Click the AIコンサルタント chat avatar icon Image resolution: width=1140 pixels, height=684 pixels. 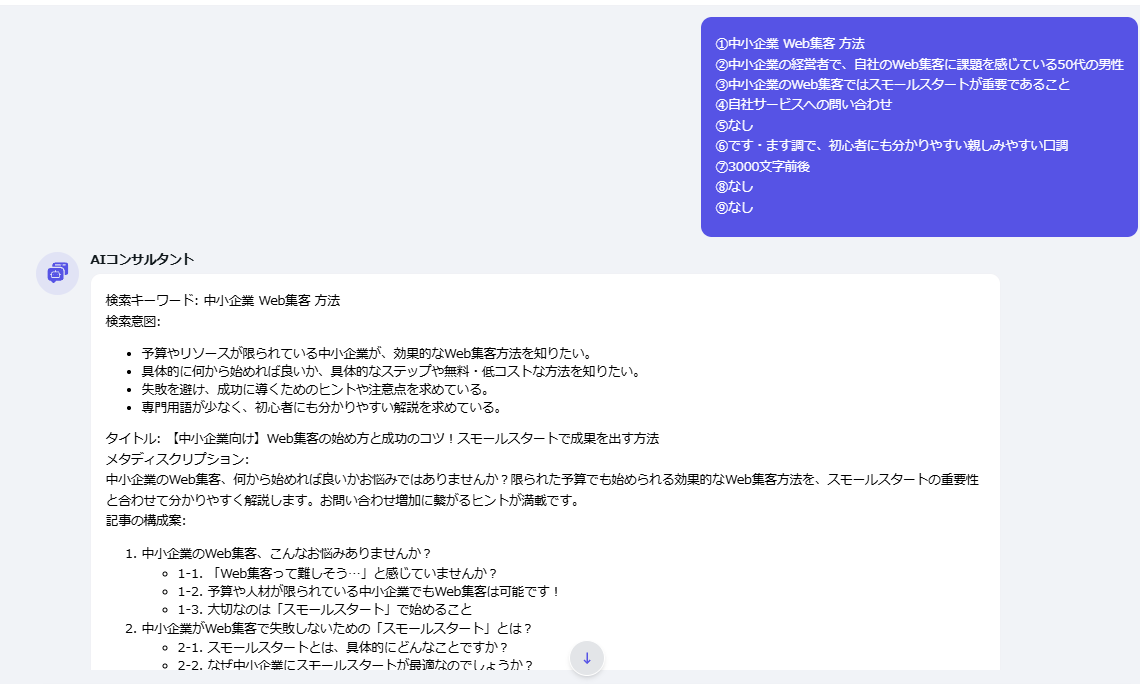click(57, 274)
